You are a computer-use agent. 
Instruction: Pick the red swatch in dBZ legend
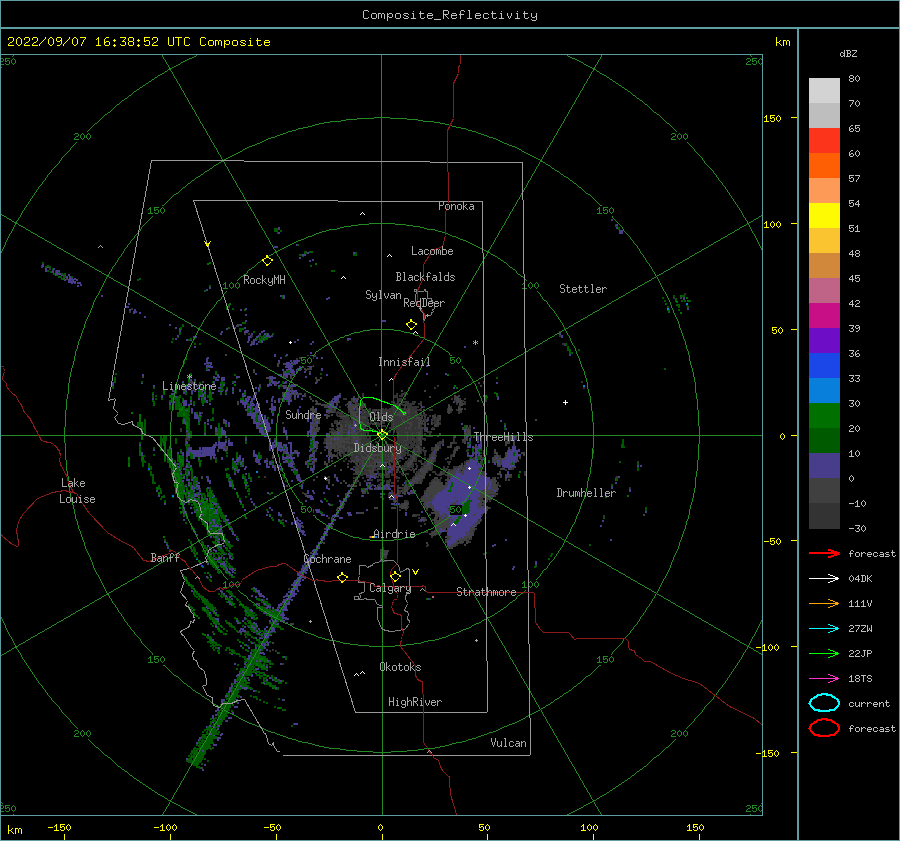[824, 141]
